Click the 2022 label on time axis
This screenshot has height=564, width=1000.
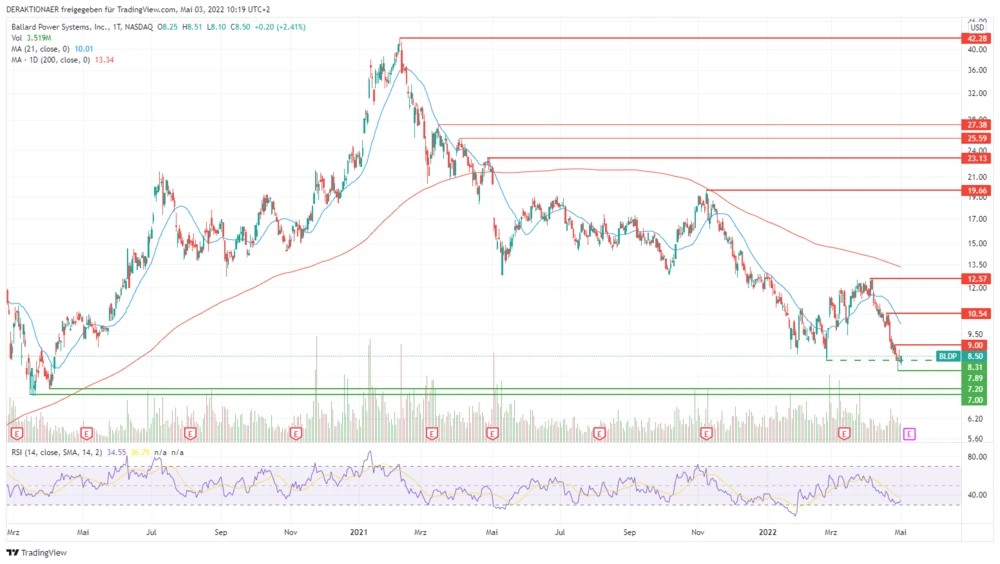pyautogui.click(x=769, y=535)
